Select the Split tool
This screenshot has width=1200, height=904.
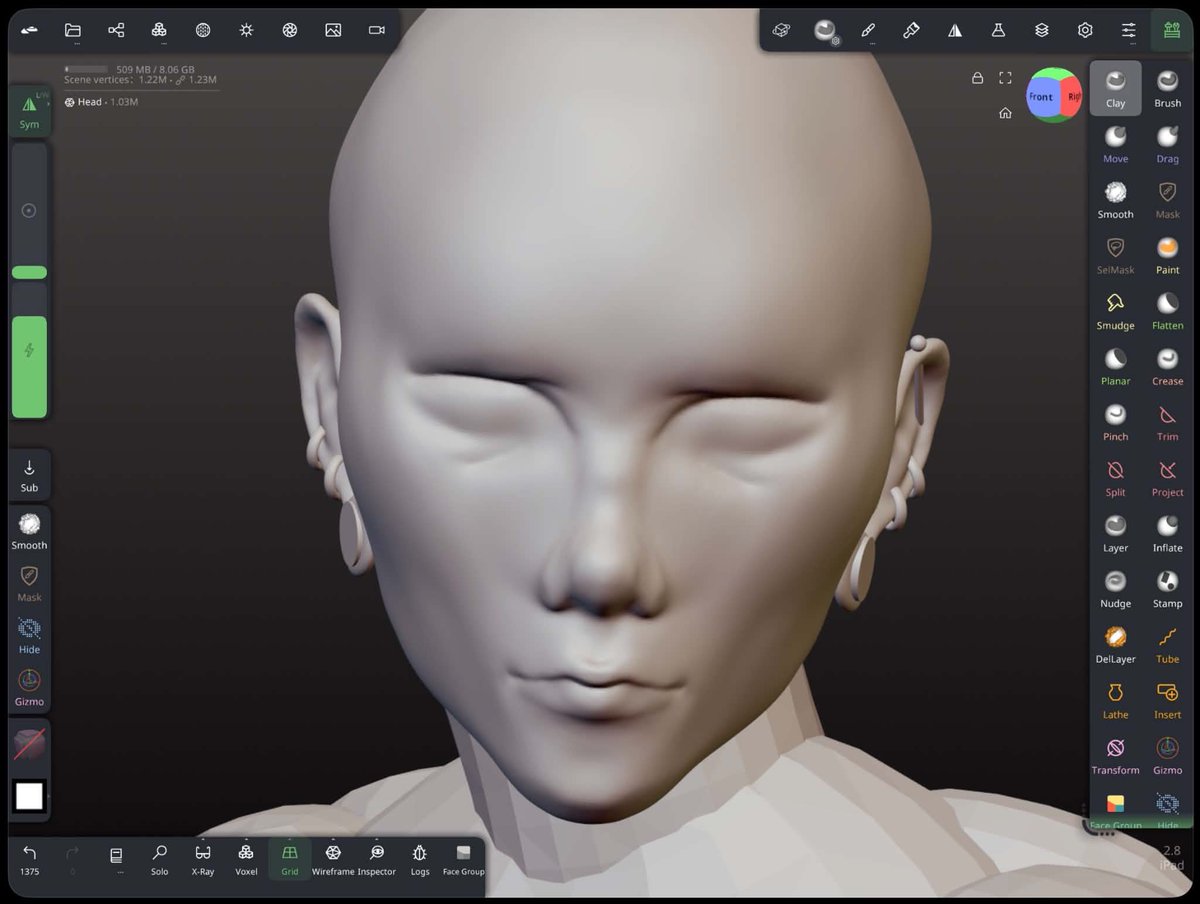click(1116, 478)
